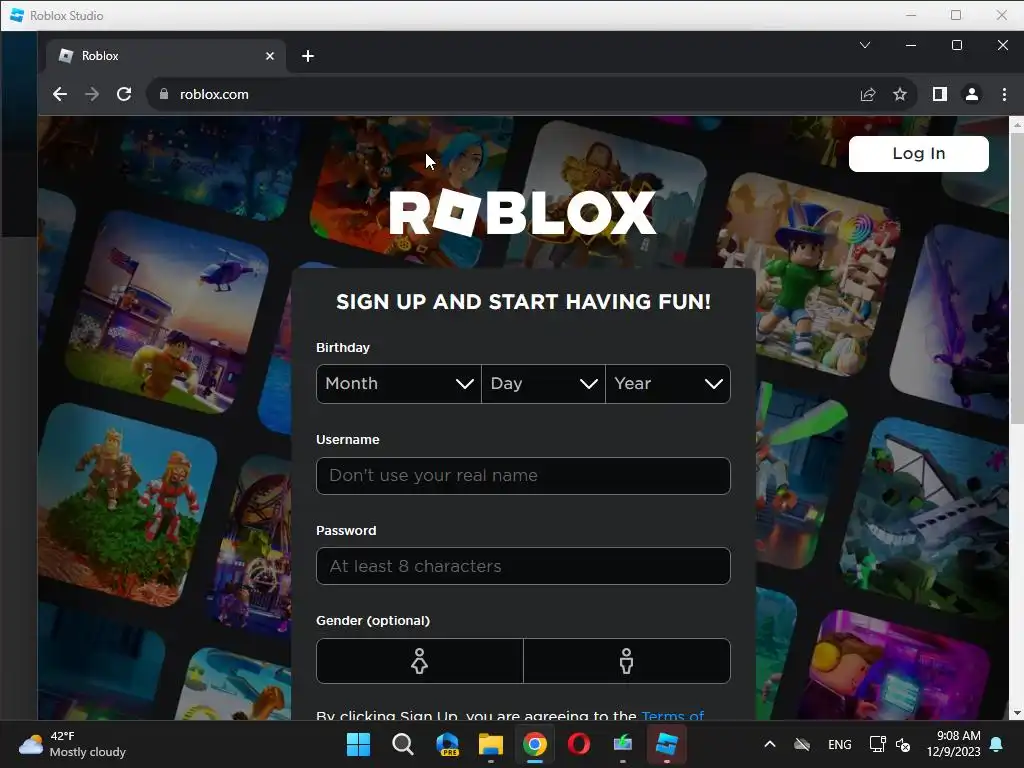The height and width of the screenshot is (768, 1024).
Task: Go back using the browser back arrow
Action: 59,94
